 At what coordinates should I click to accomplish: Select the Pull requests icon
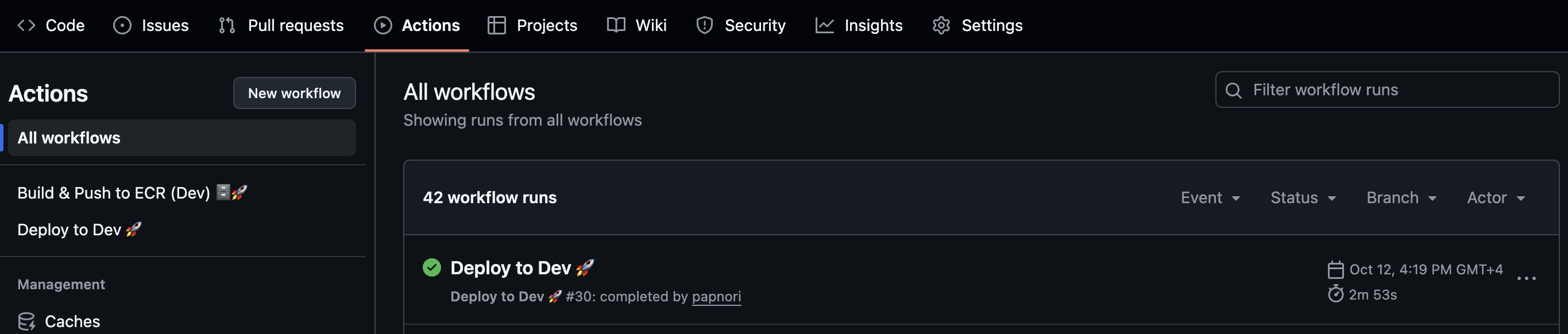tap(226, 26)
